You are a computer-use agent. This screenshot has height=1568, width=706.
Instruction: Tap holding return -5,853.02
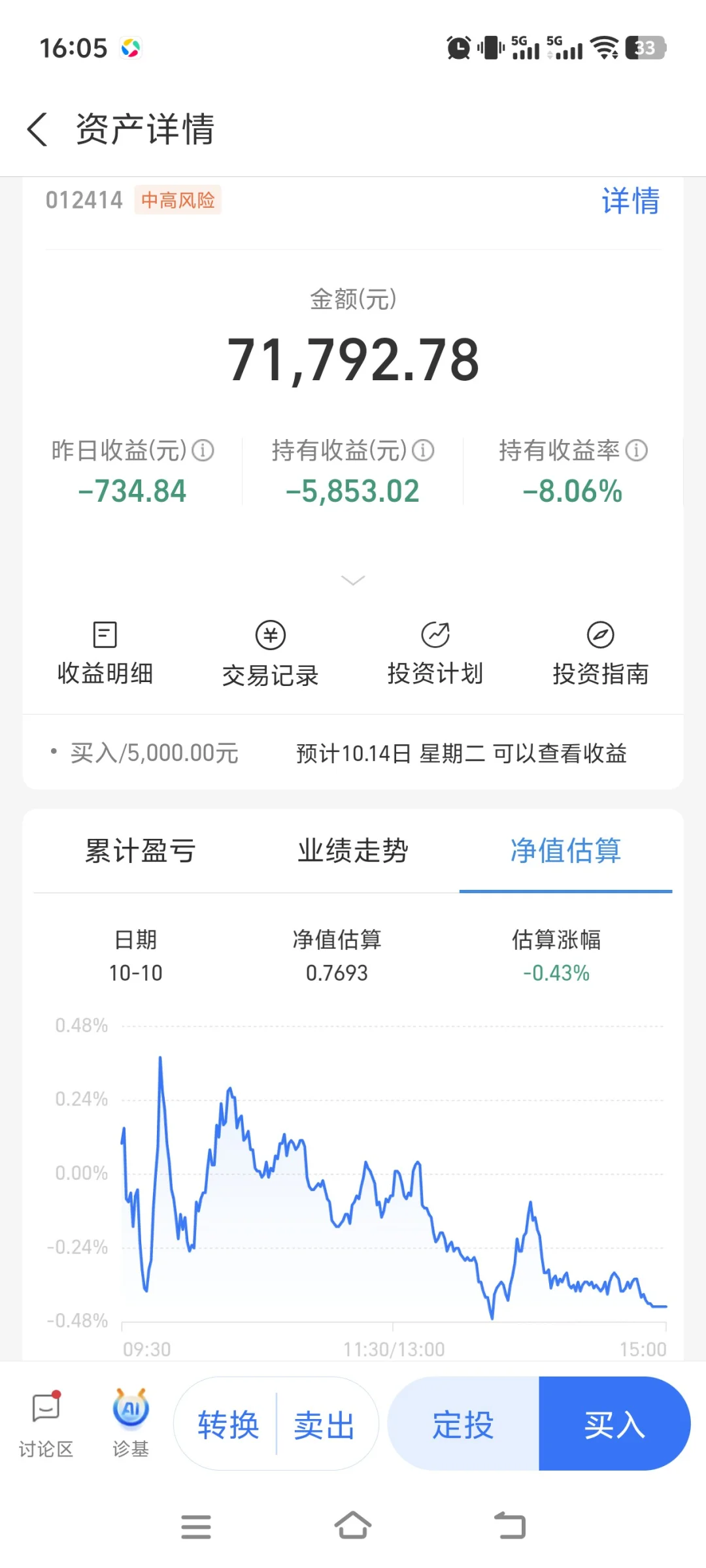coord(352,491)
